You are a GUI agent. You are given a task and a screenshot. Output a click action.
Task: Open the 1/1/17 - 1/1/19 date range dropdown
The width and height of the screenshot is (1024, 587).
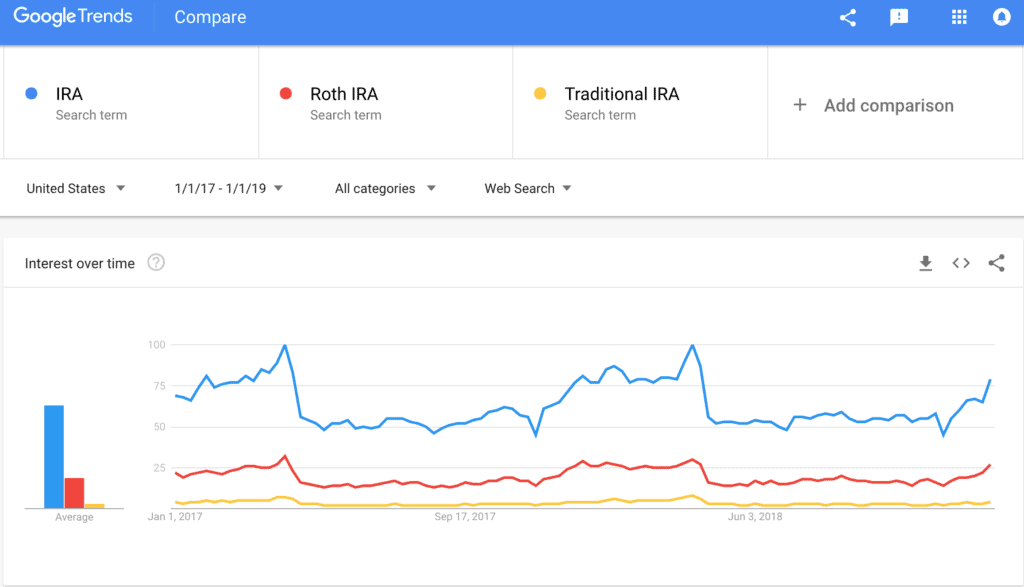click(229, 189)
